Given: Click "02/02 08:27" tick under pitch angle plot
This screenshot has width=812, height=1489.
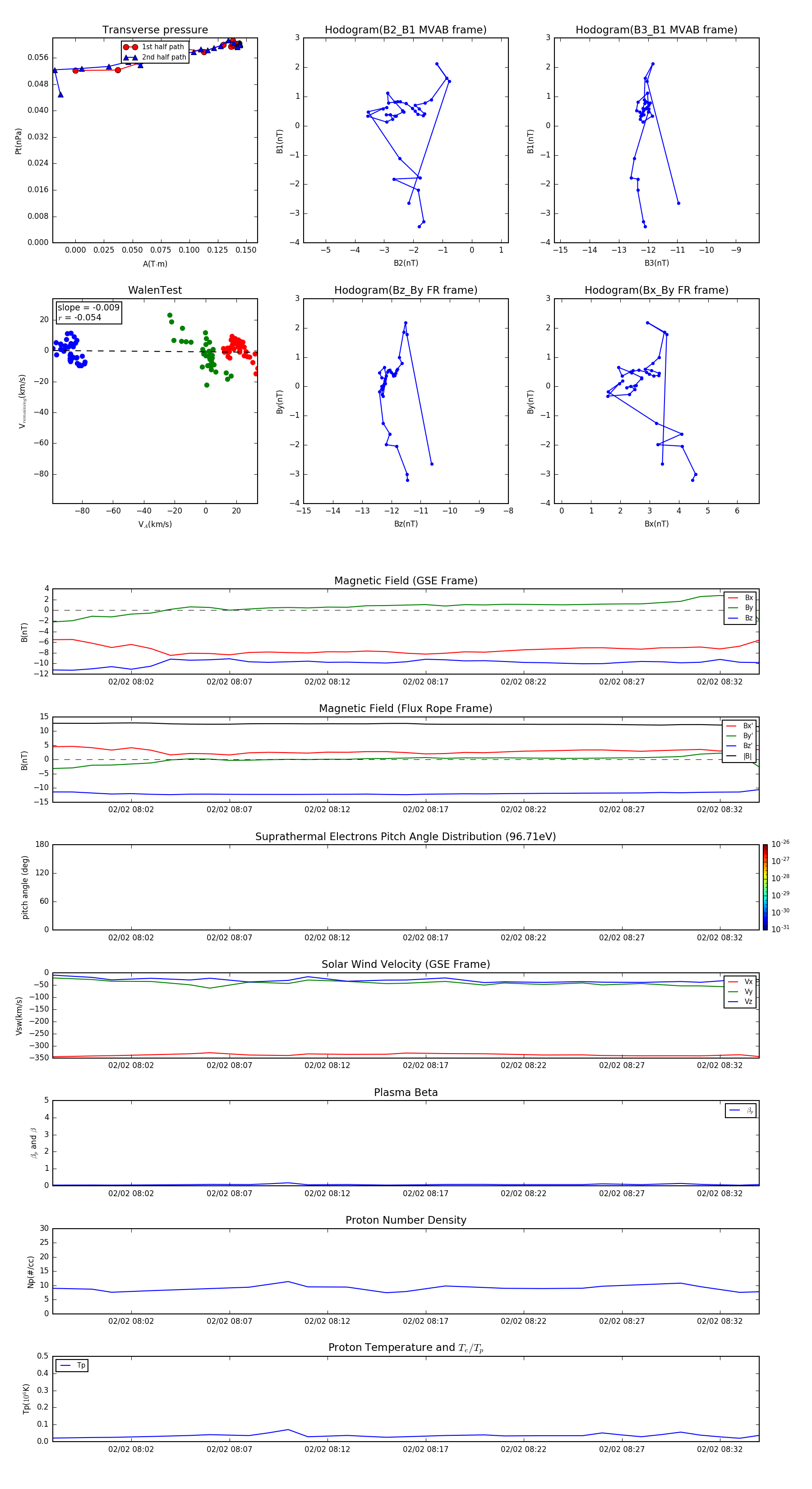Looking at the screenshot, I should 622,938.
